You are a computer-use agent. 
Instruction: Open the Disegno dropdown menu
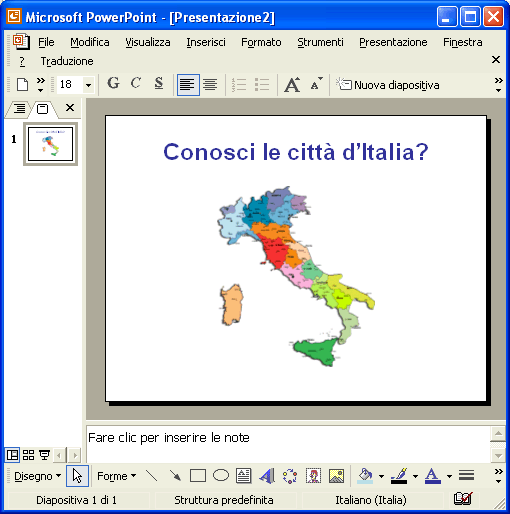click(37, 476)
